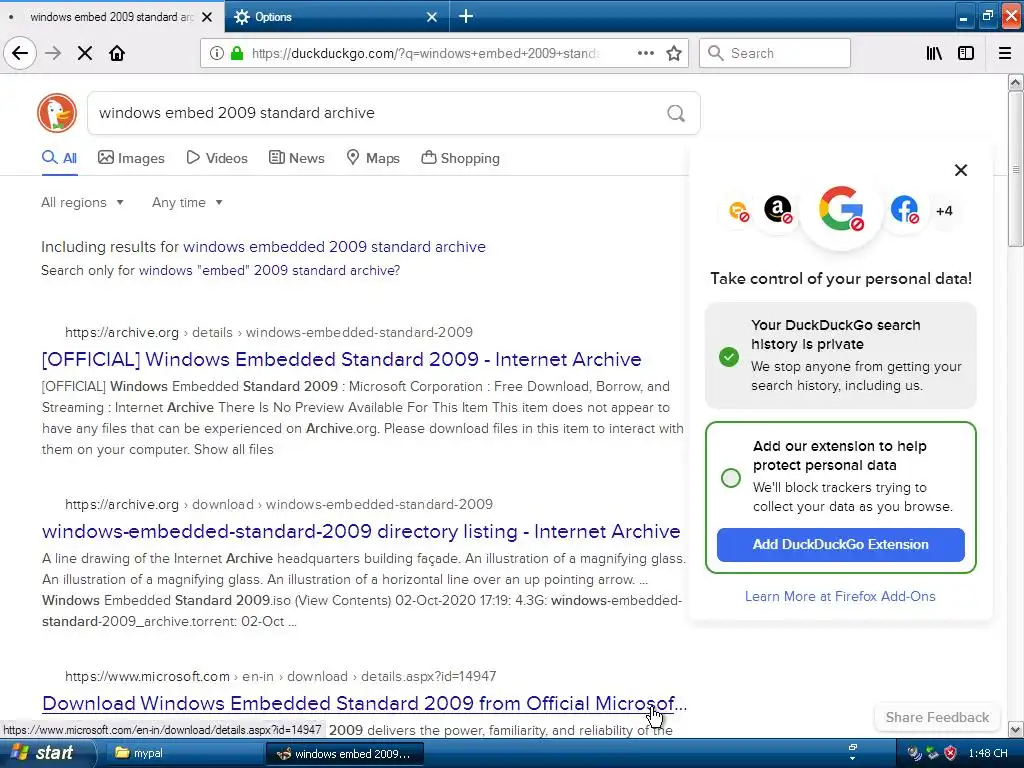Click windows embed 2009 taskbar button
Screen dimensions: 1024x768
pyautogui.click(x=345, y=754)
